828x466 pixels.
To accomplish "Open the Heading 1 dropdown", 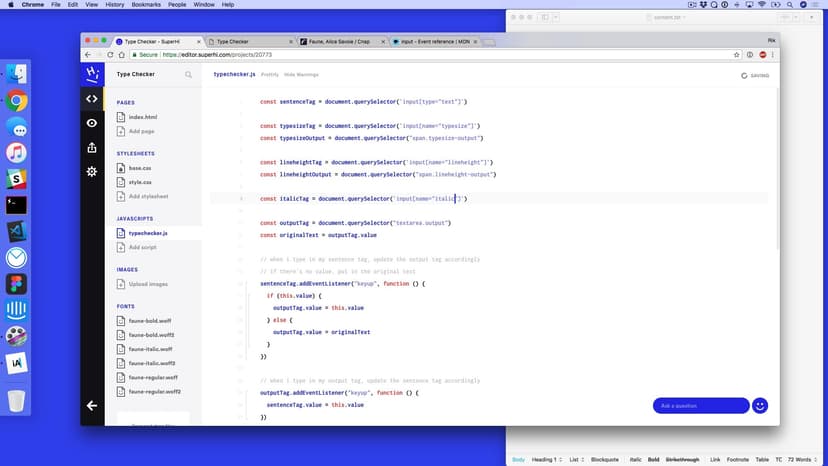I will 547,459.
